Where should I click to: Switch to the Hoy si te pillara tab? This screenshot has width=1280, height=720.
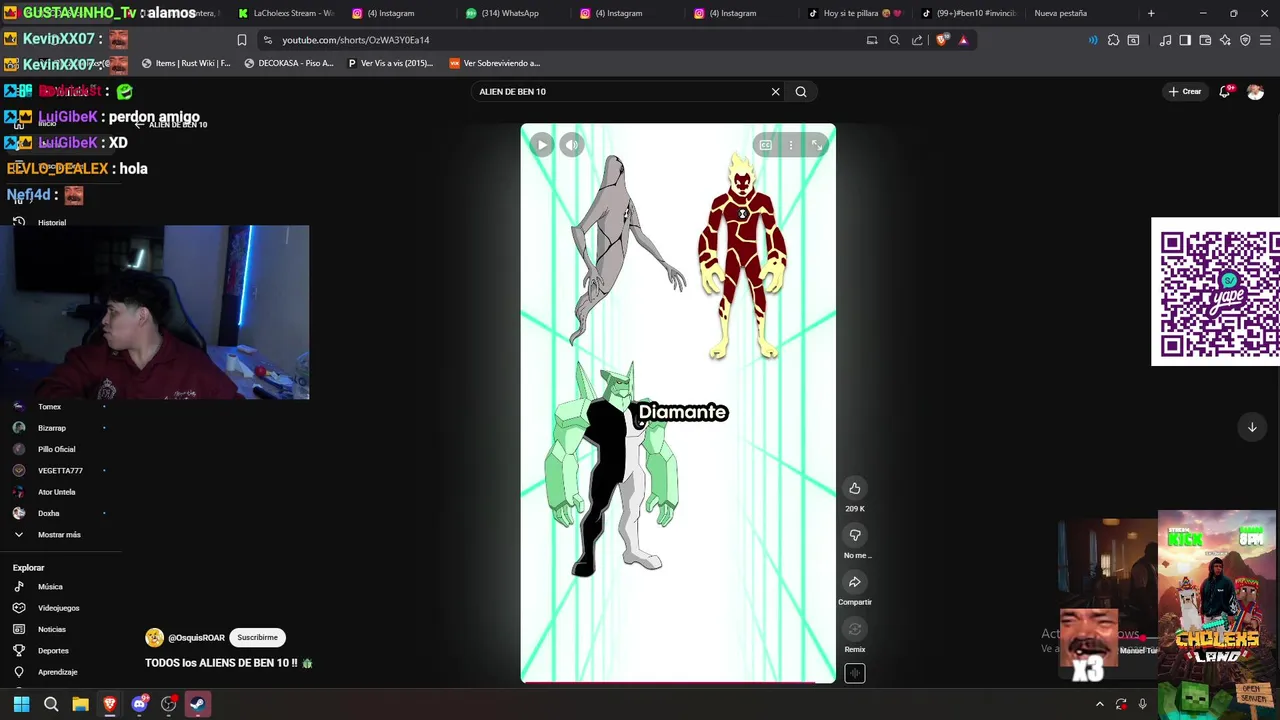(x=855, y=13)
